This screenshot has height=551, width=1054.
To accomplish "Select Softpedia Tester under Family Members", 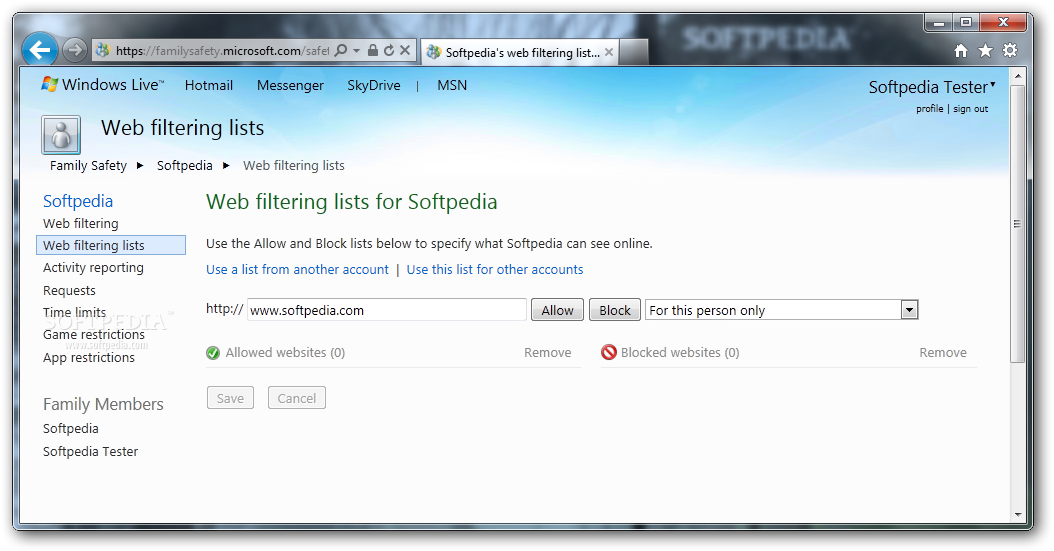I will [x=91, y=452].
